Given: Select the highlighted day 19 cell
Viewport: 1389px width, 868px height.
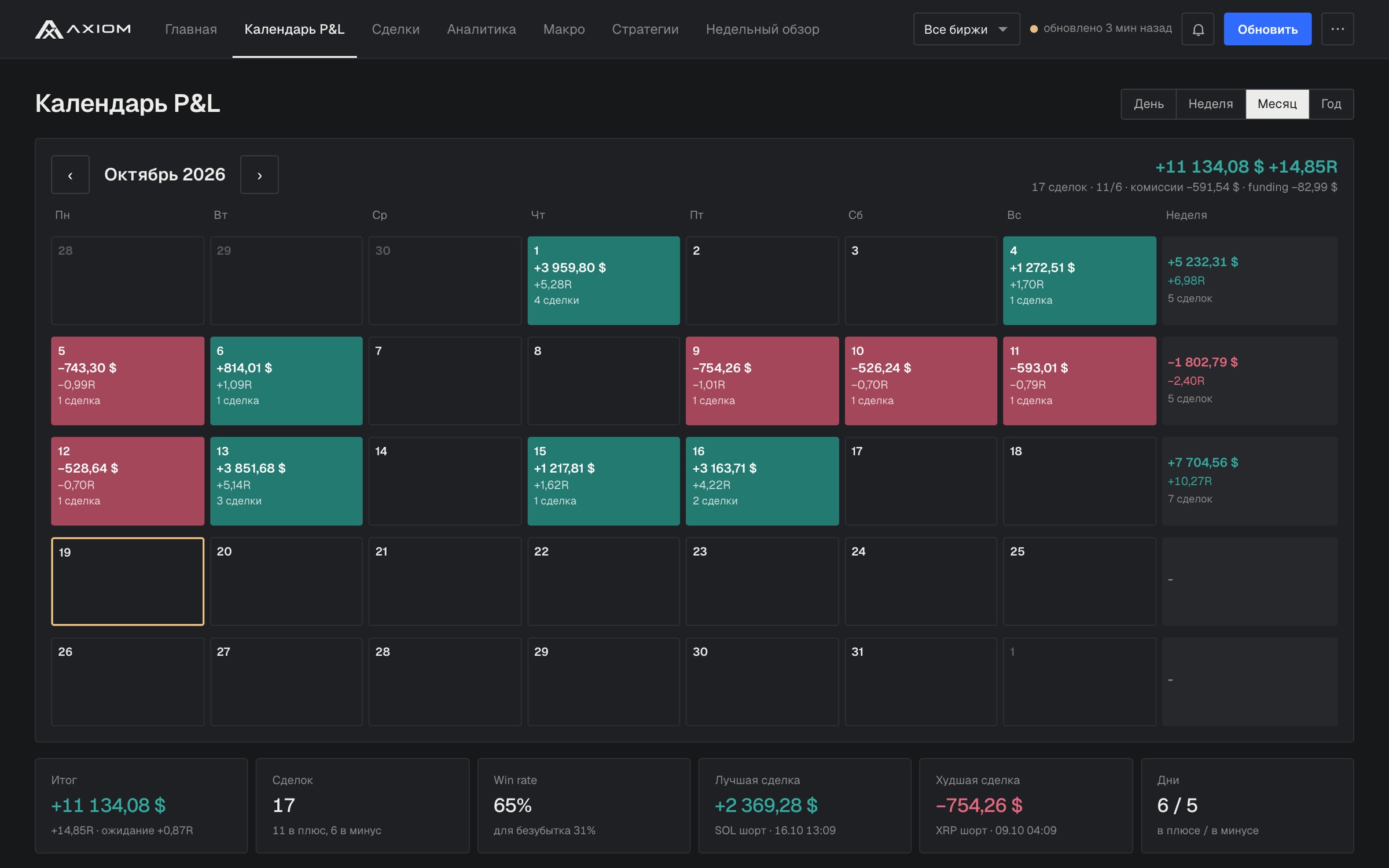Looking at the screenshot, I should [127, 582].
